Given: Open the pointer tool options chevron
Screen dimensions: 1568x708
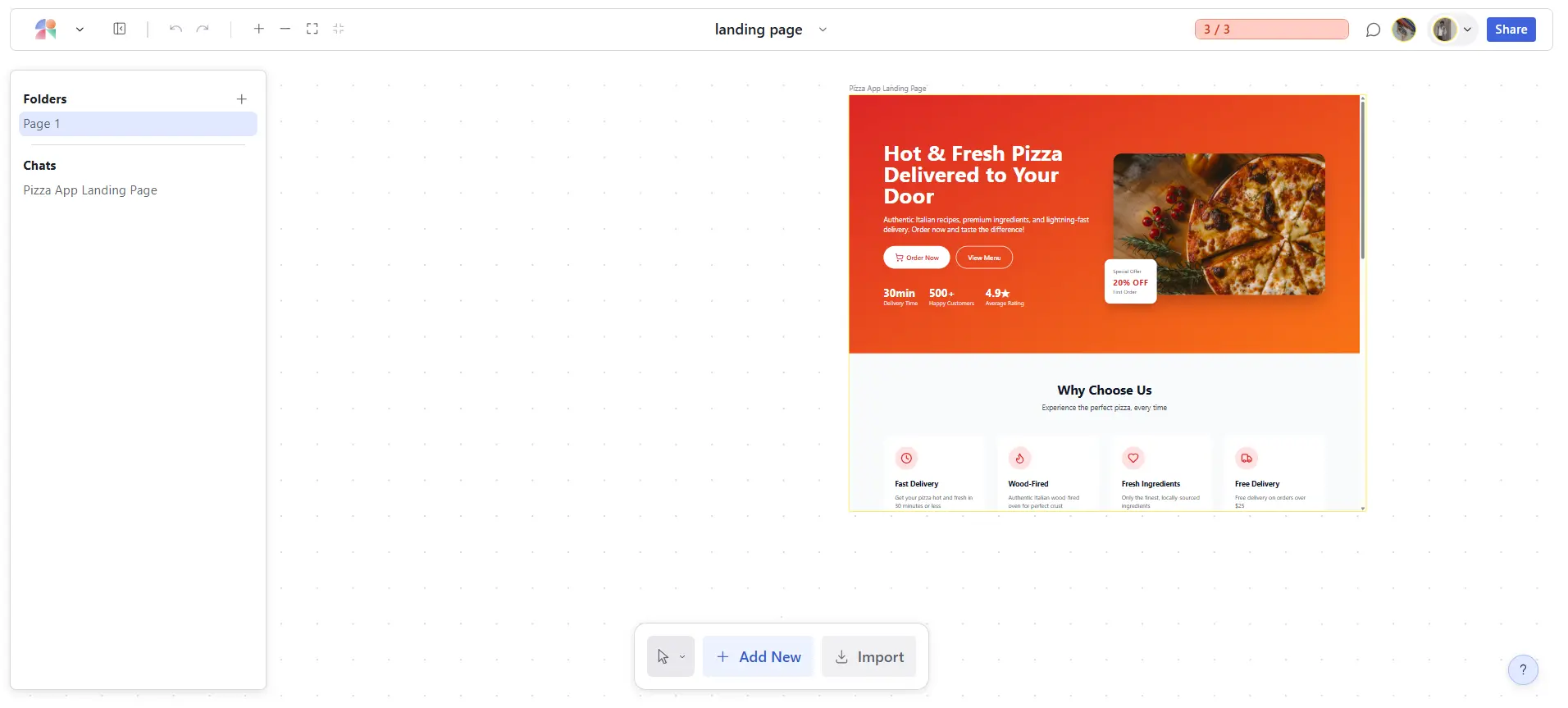Looking at the screenshot, I should point(682,657).
